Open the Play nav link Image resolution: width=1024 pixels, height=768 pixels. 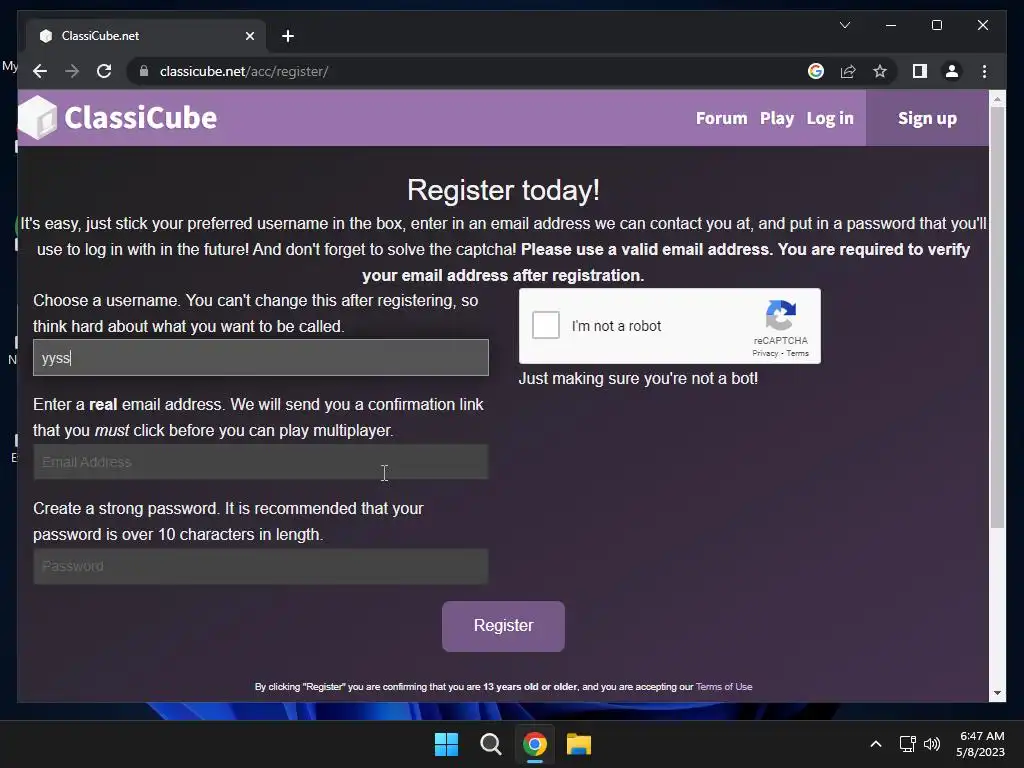pos(776,118)
